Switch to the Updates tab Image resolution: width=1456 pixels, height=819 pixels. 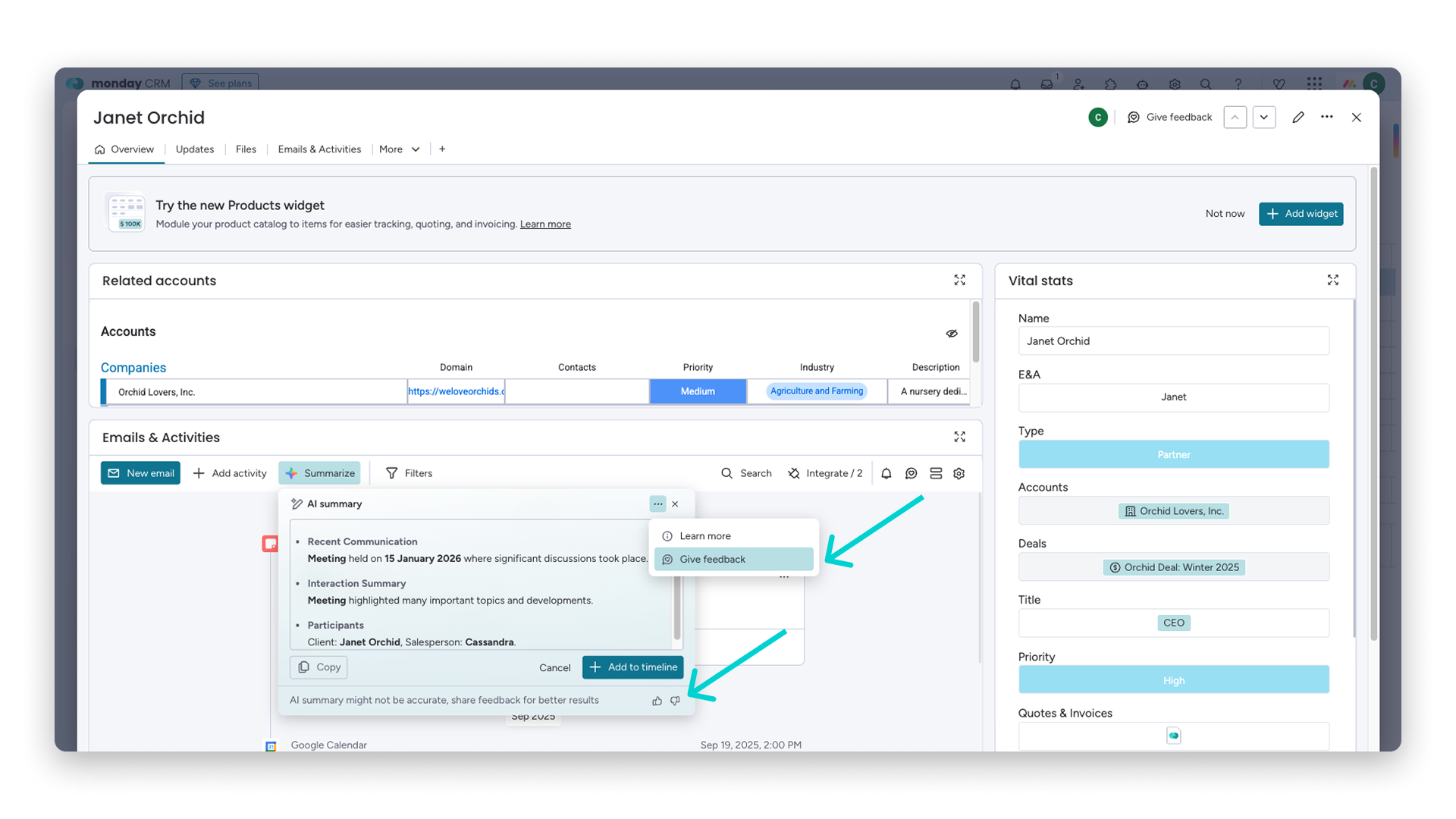tap(195, 149)
